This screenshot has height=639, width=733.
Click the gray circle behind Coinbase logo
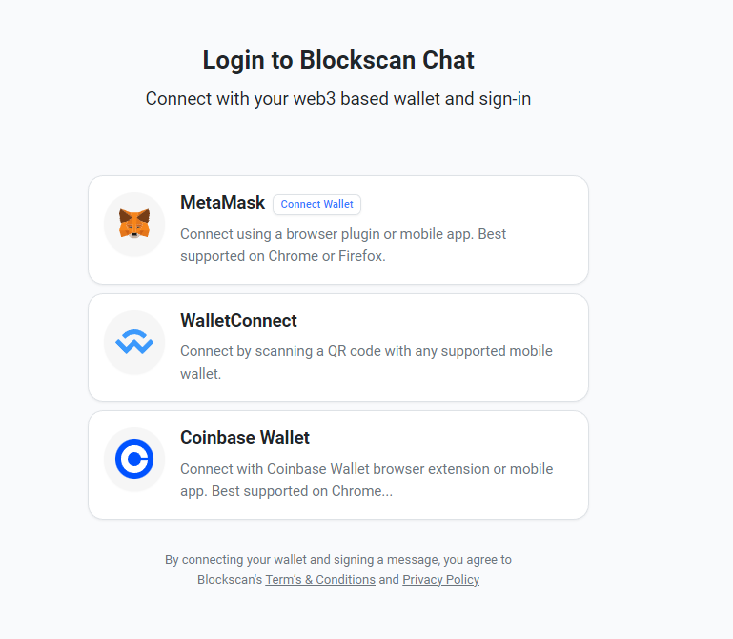pyautogui.click(x=134, y=460)
